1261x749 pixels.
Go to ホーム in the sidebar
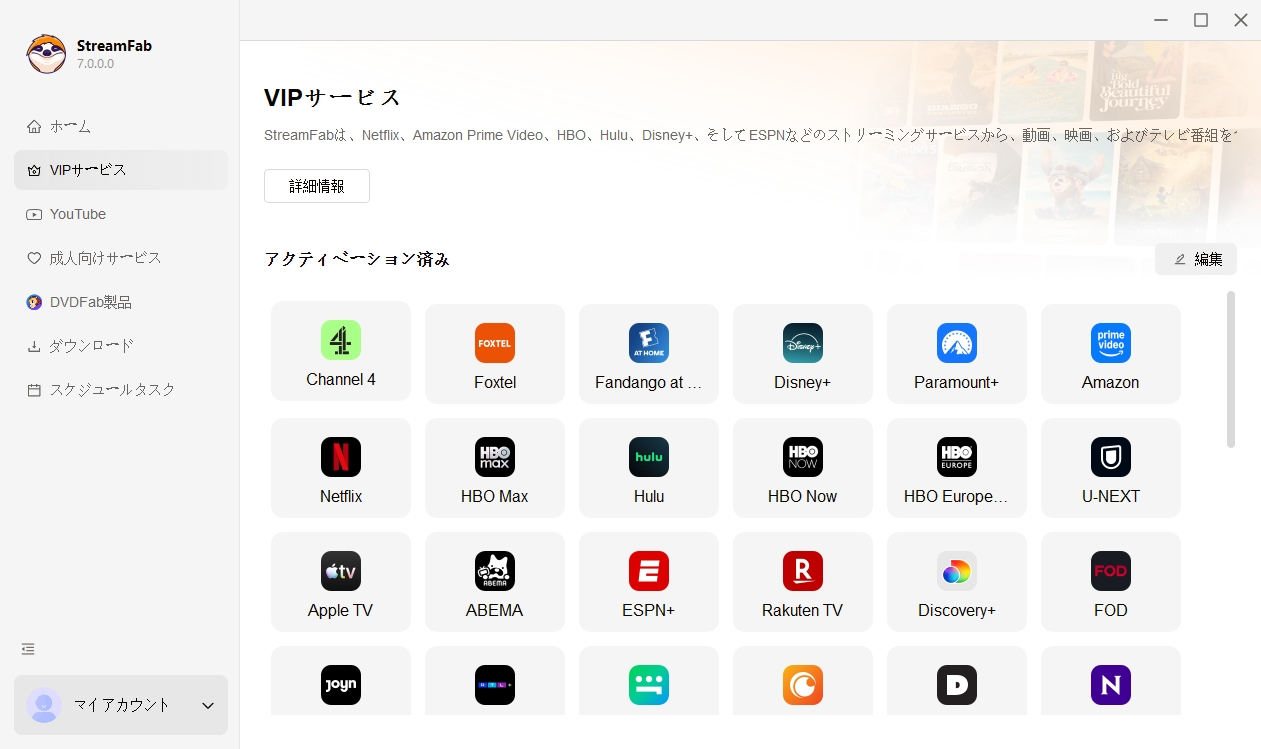tap(70, 126)
